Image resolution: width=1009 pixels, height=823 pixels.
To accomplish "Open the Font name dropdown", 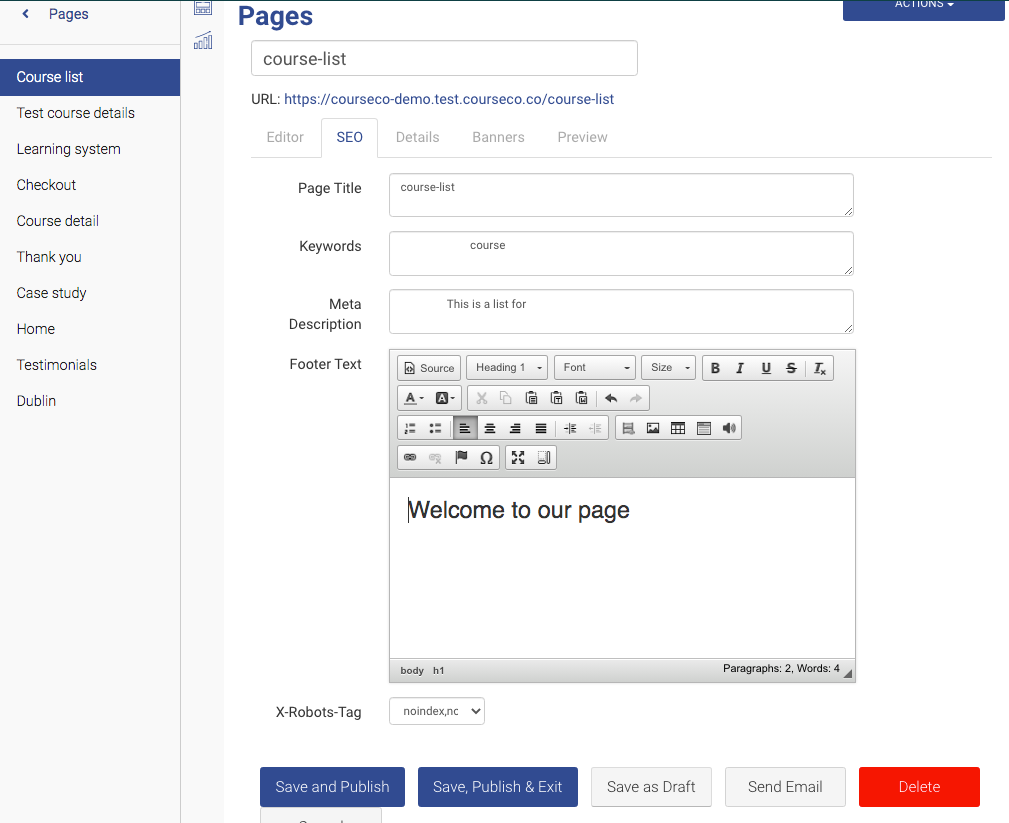I will point(596,368).
